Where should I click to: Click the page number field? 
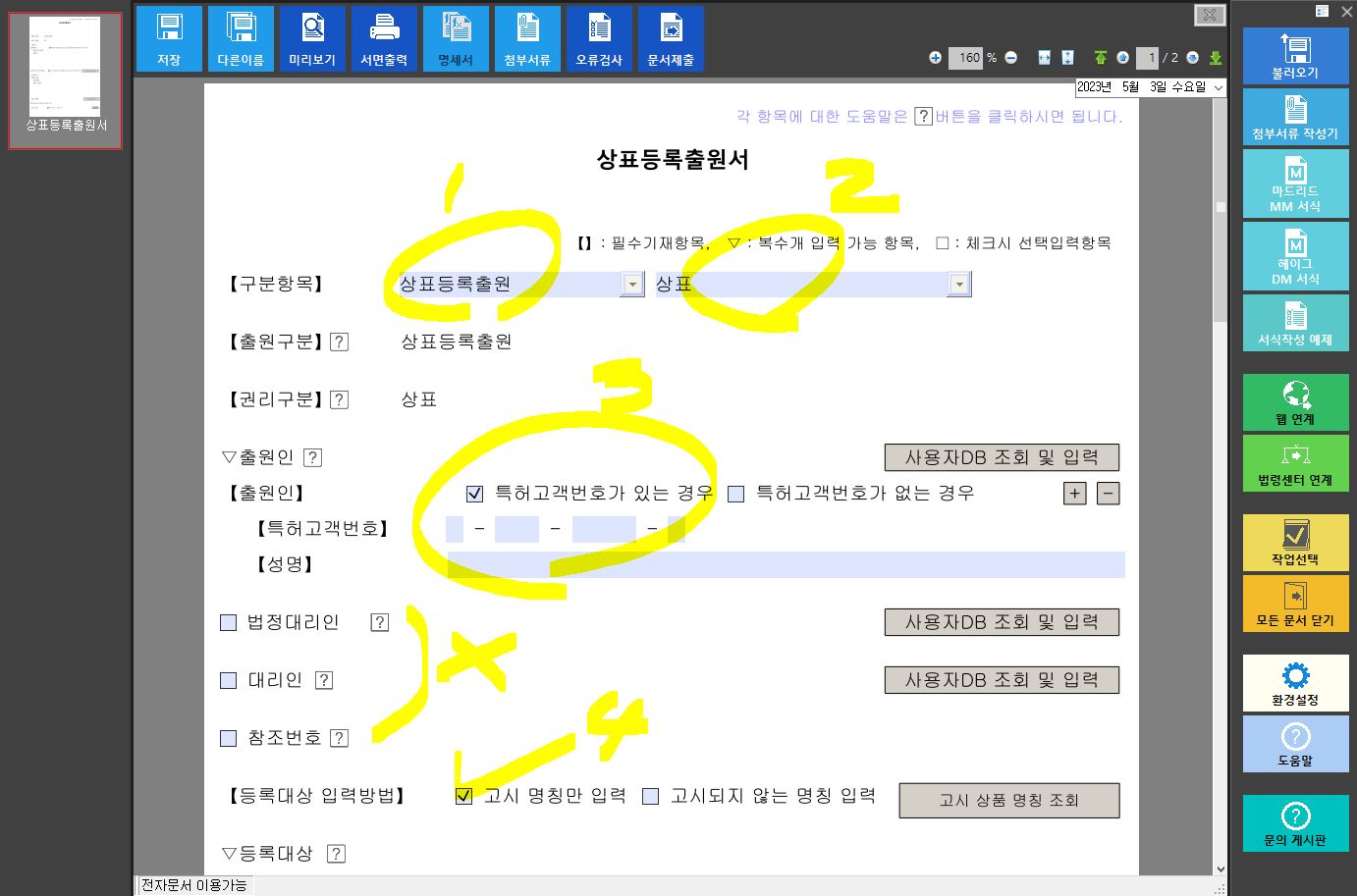pos(1148,58)
